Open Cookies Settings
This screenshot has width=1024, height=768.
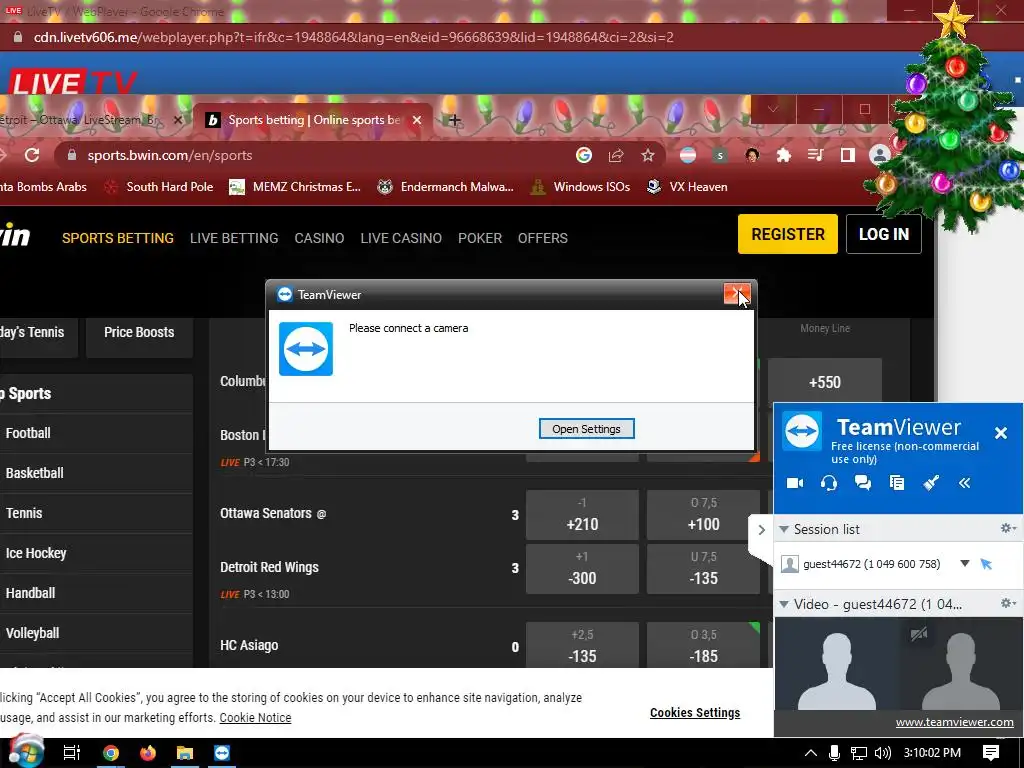[x=695, y=713]
